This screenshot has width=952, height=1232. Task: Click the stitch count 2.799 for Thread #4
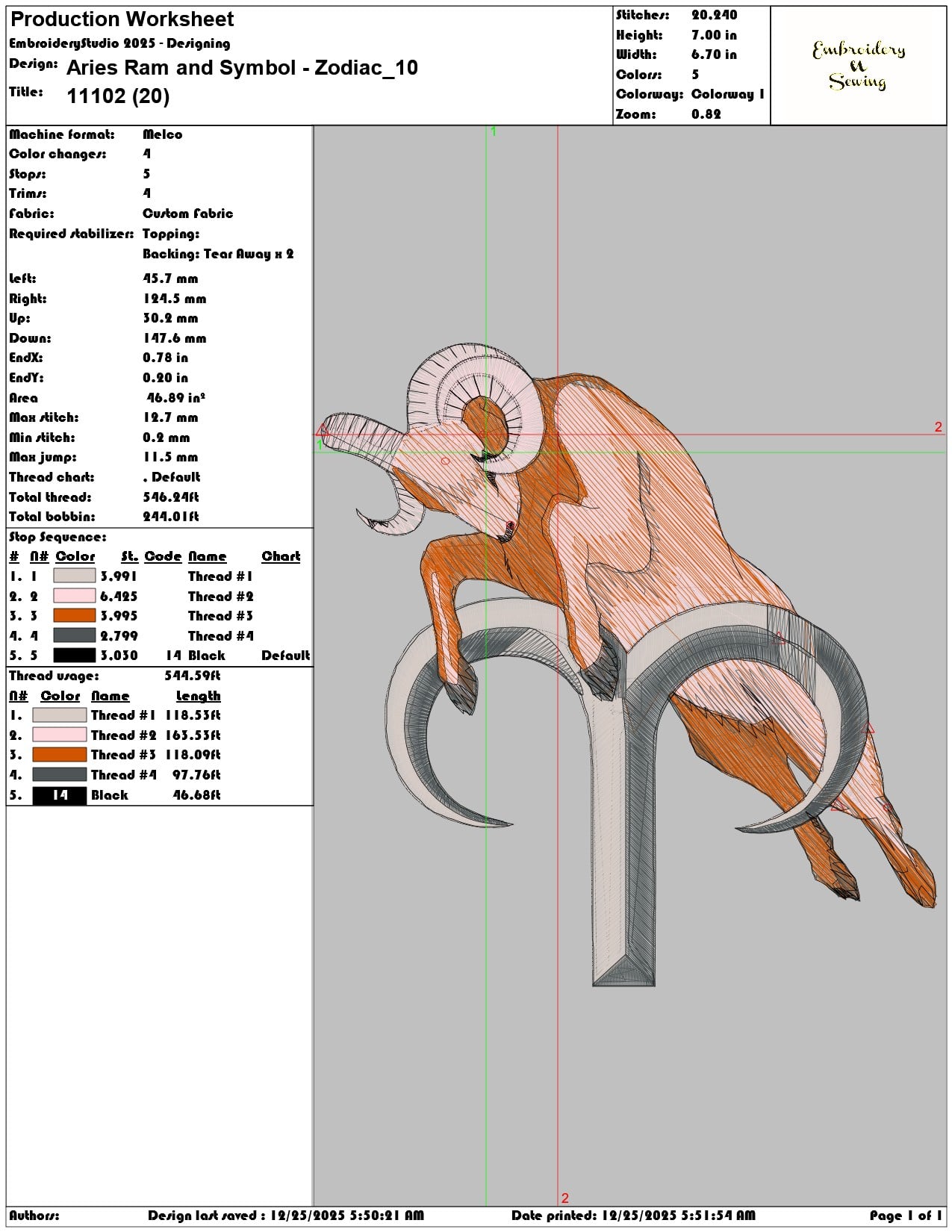[119, 635]
